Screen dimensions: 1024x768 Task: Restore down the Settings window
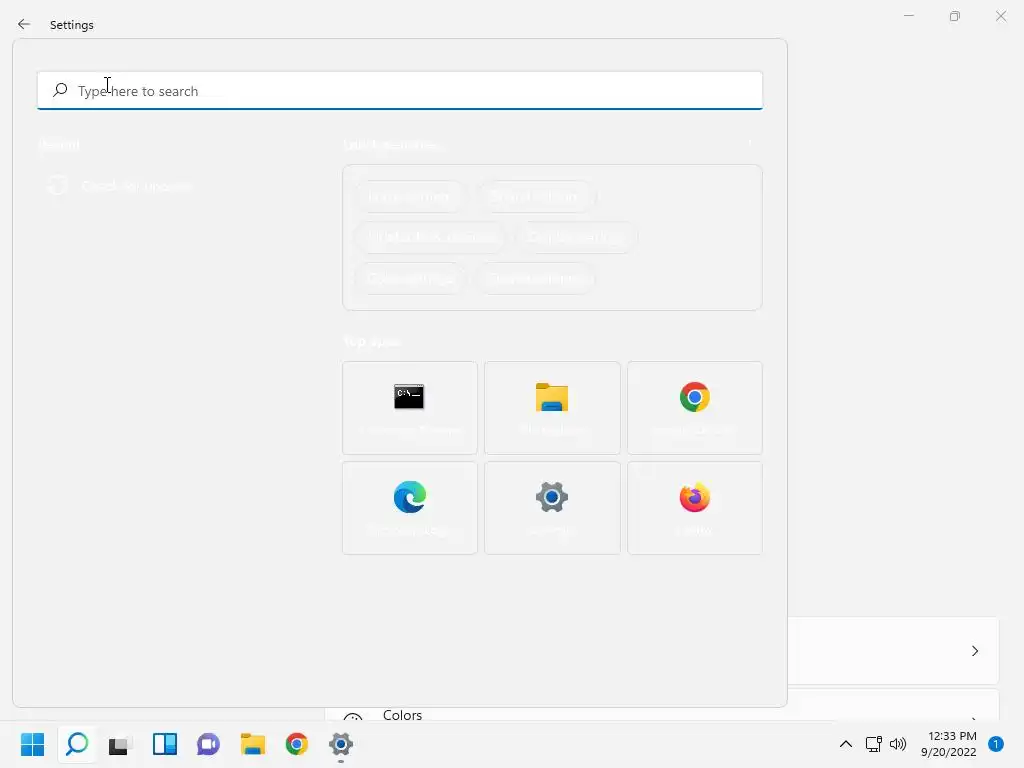point(955,16)
